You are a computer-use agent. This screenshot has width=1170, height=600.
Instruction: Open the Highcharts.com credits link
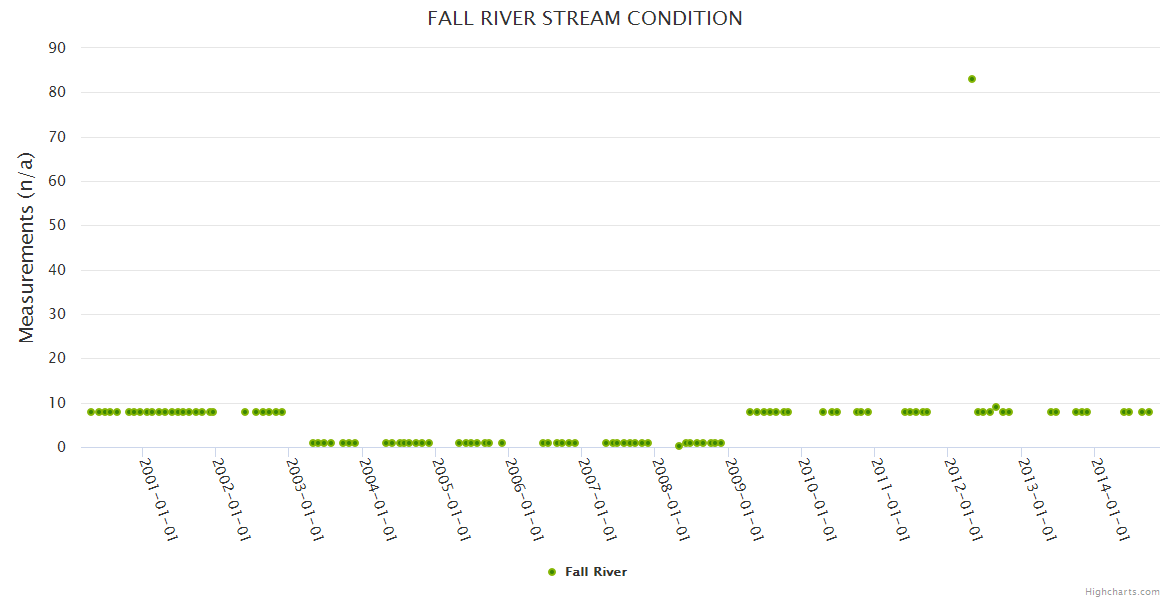pos(1122,592)
